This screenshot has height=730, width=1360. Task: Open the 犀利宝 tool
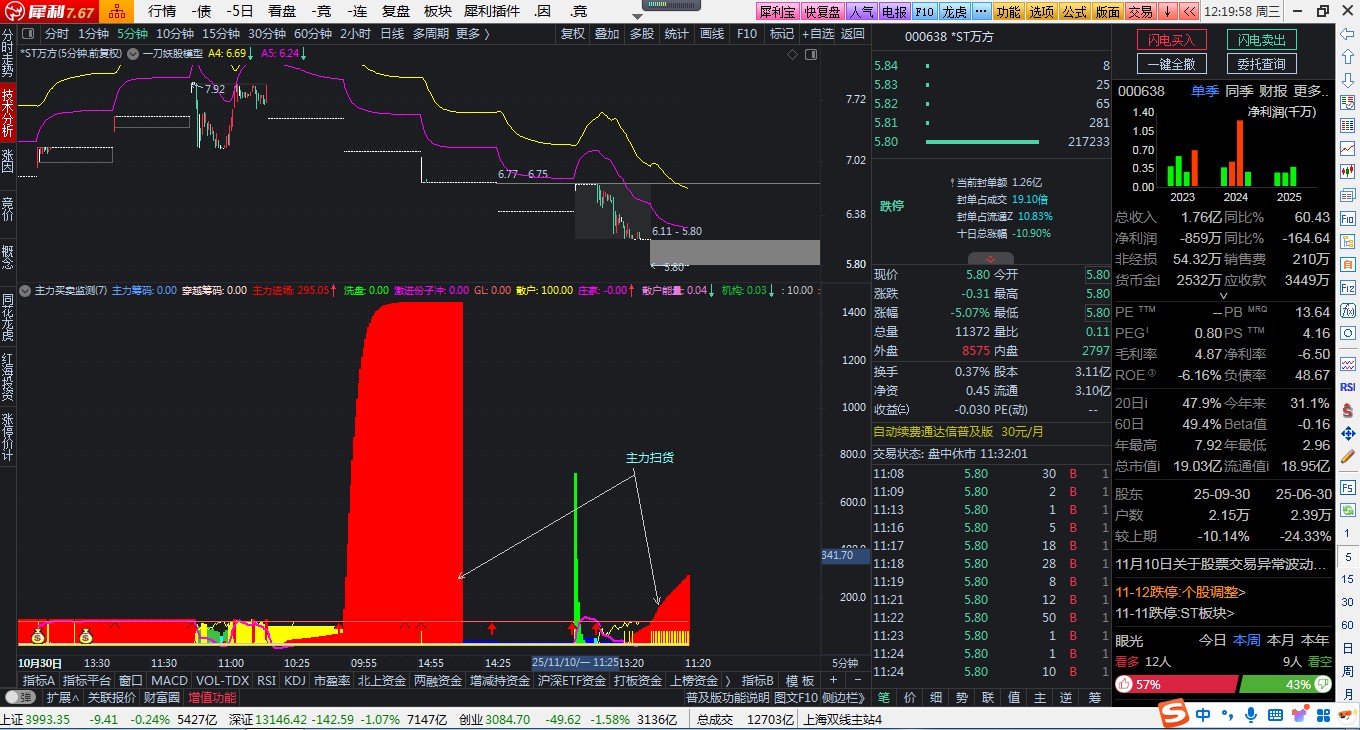pos(777,12)
